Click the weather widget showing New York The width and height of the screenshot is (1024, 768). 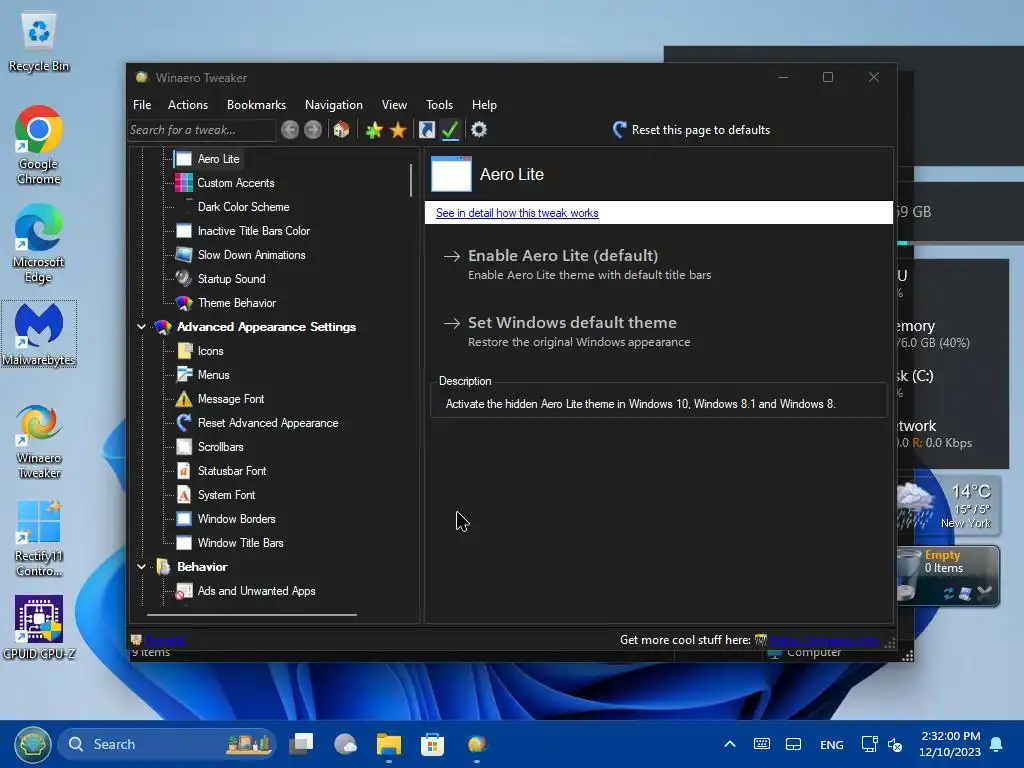click(x=948, y=506)
